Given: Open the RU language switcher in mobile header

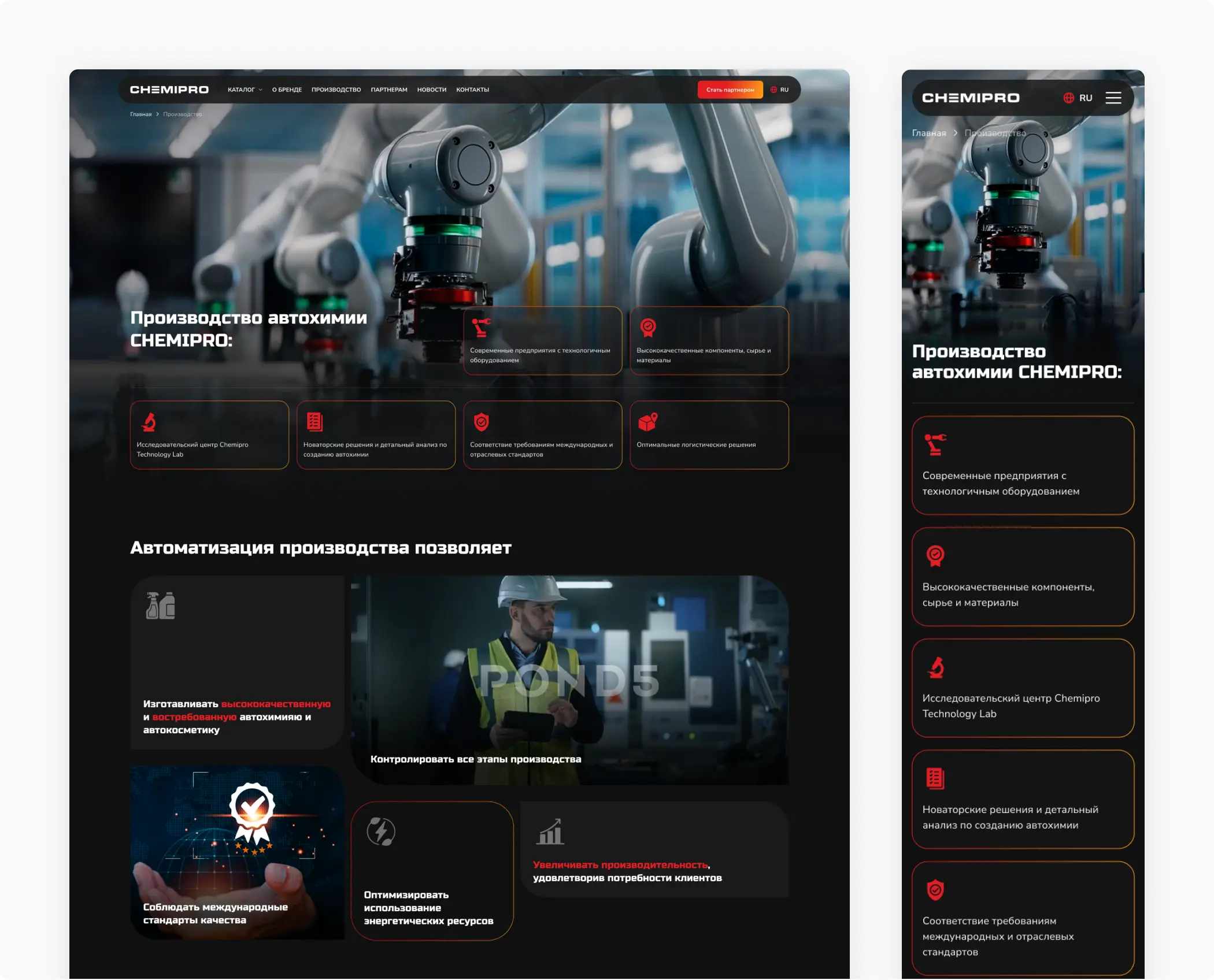Looking at the screenshot, I should point(1085,98).
